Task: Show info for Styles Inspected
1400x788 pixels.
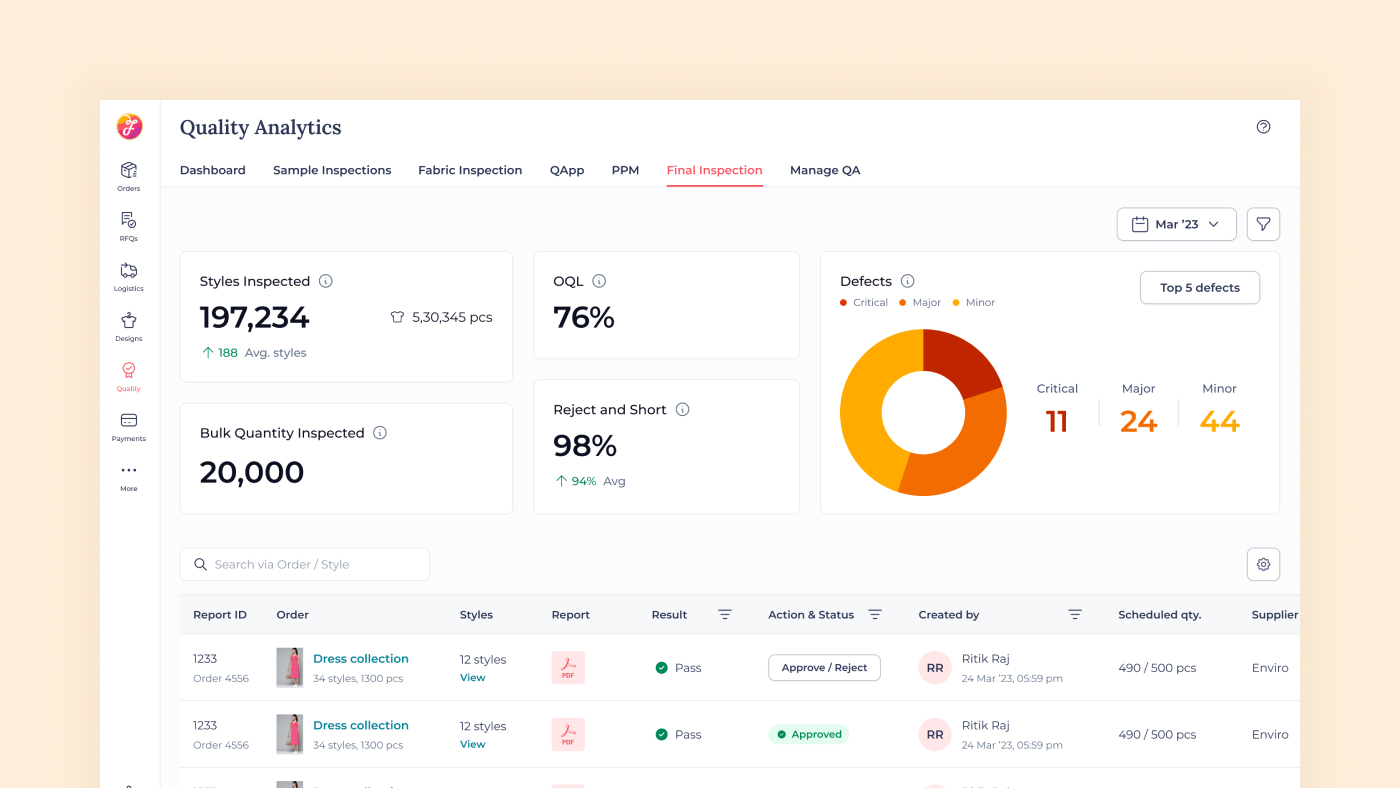Action: click(325, 281)
